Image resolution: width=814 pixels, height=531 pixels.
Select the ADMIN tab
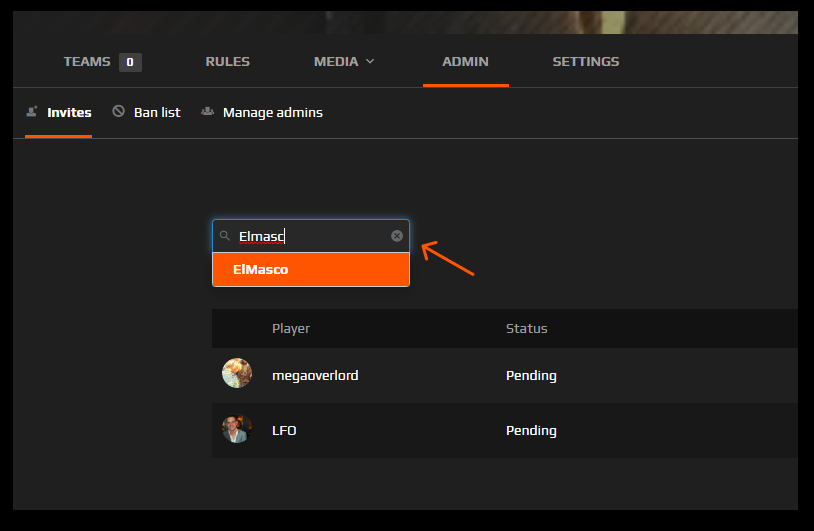(465, 62)
